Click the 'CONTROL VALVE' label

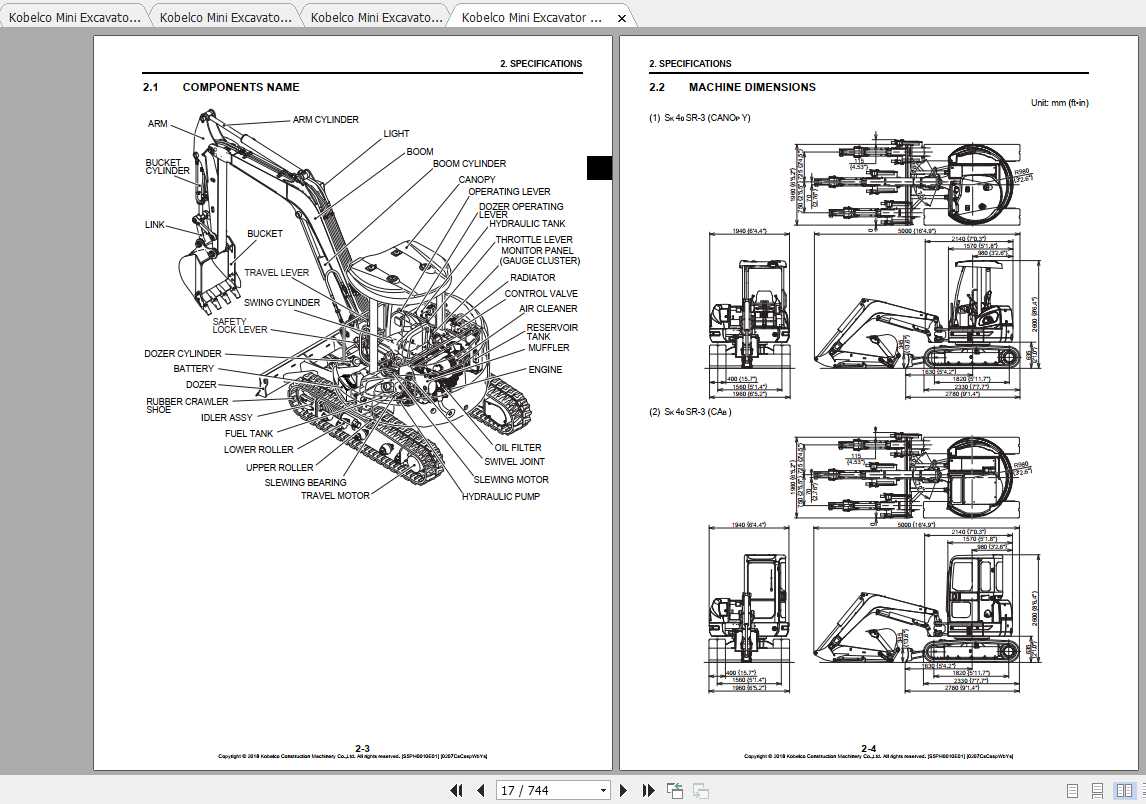[541, 293]
